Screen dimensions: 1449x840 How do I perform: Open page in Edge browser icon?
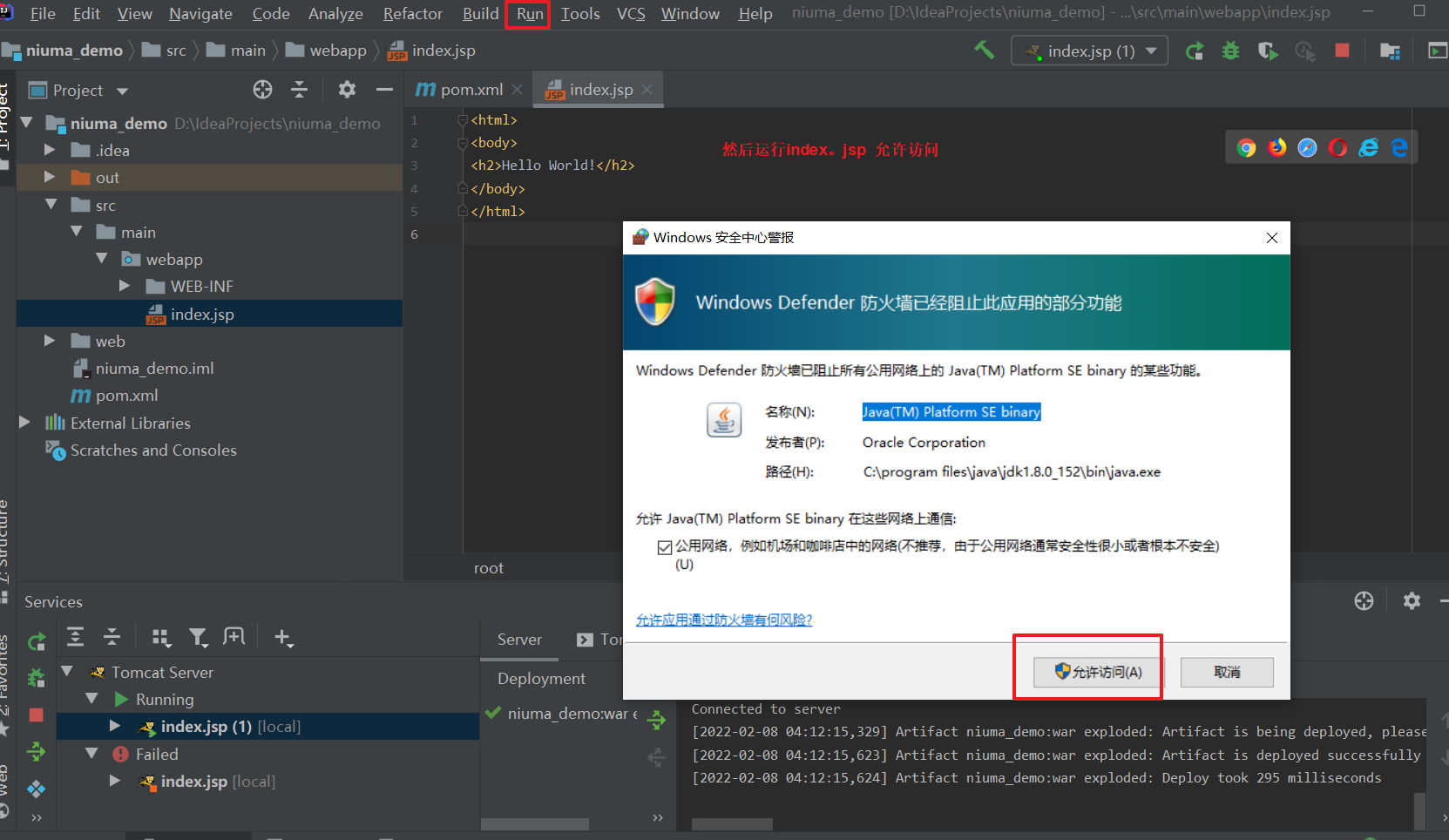pyautogui.click(x=1399, y=147)
